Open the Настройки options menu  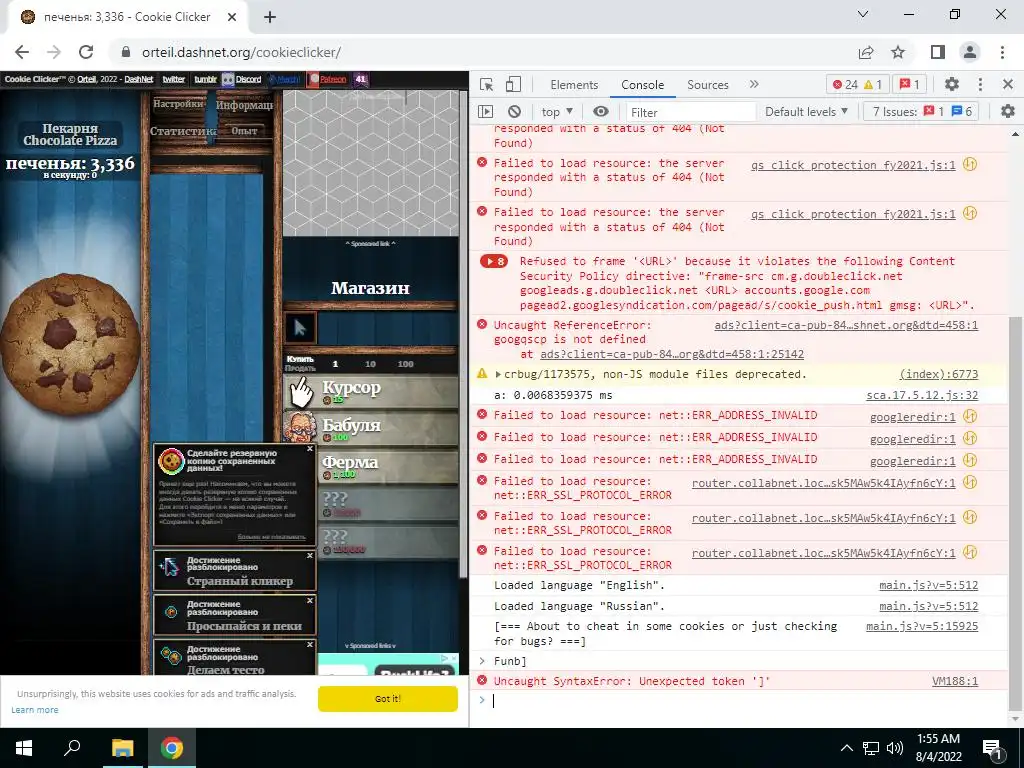click(178, 104)
